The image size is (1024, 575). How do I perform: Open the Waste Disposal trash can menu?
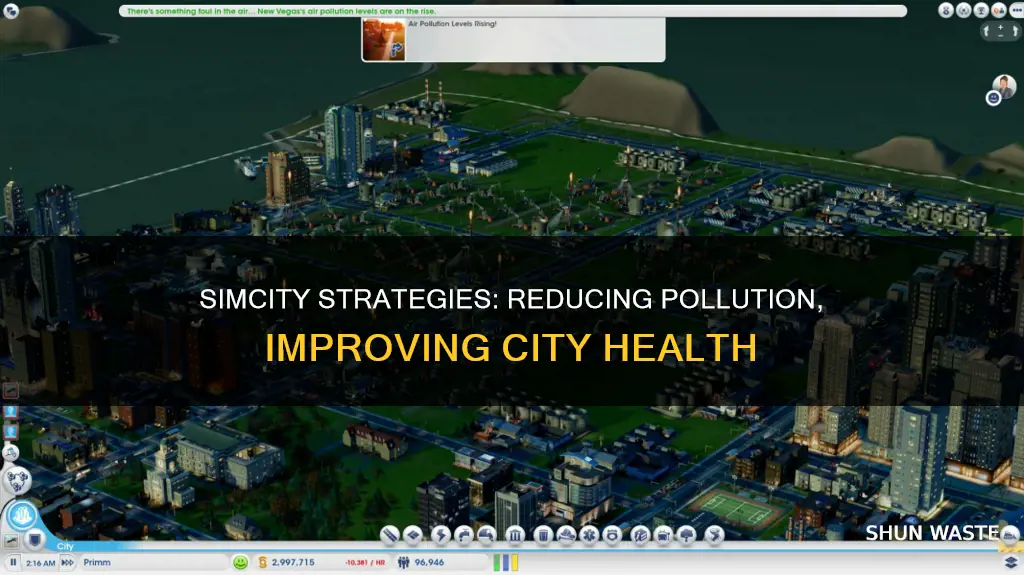tap(543, 535)
